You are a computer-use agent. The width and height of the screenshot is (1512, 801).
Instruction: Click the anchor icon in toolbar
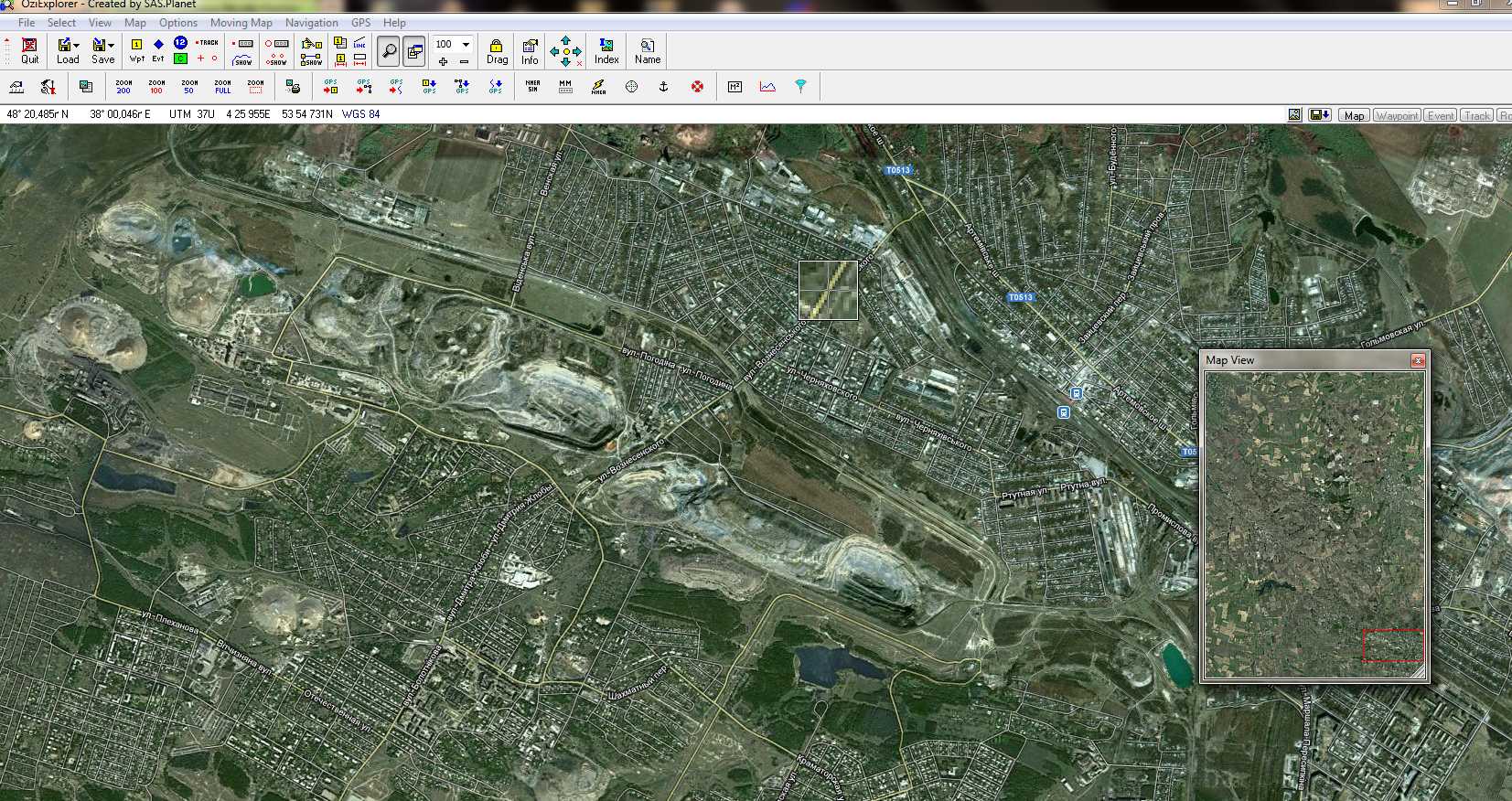(664, 87)
